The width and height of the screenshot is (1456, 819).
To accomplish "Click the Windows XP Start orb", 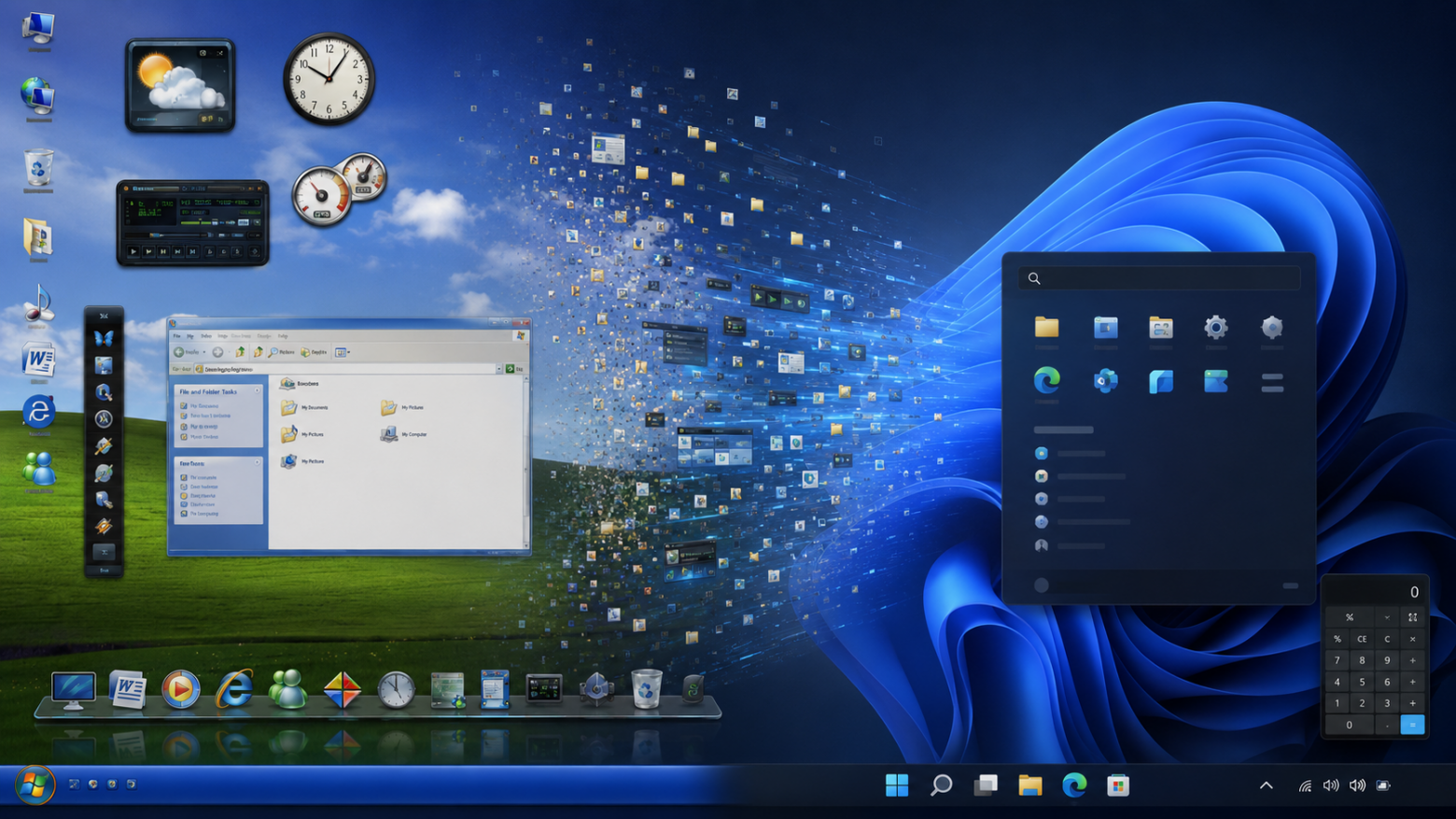I will (35, 785).
